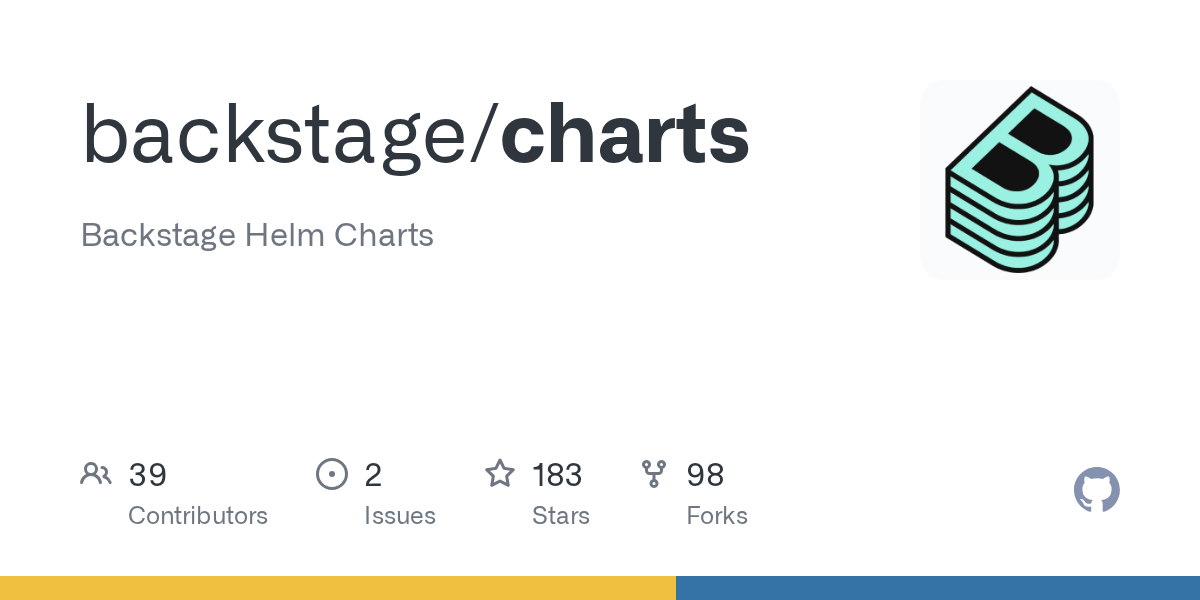Click the issues count 2

(x=373, y=475)
